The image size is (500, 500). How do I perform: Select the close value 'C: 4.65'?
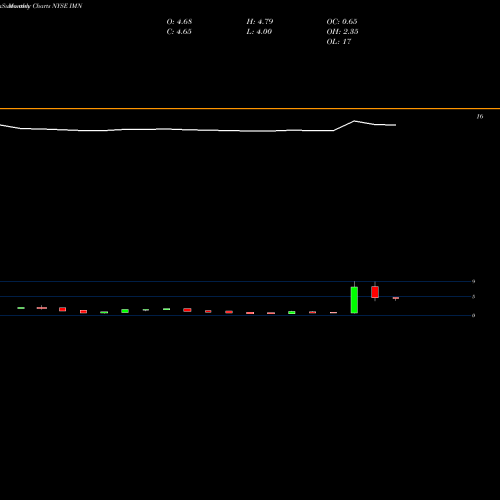pyautogui.click(x=179, y=32)
